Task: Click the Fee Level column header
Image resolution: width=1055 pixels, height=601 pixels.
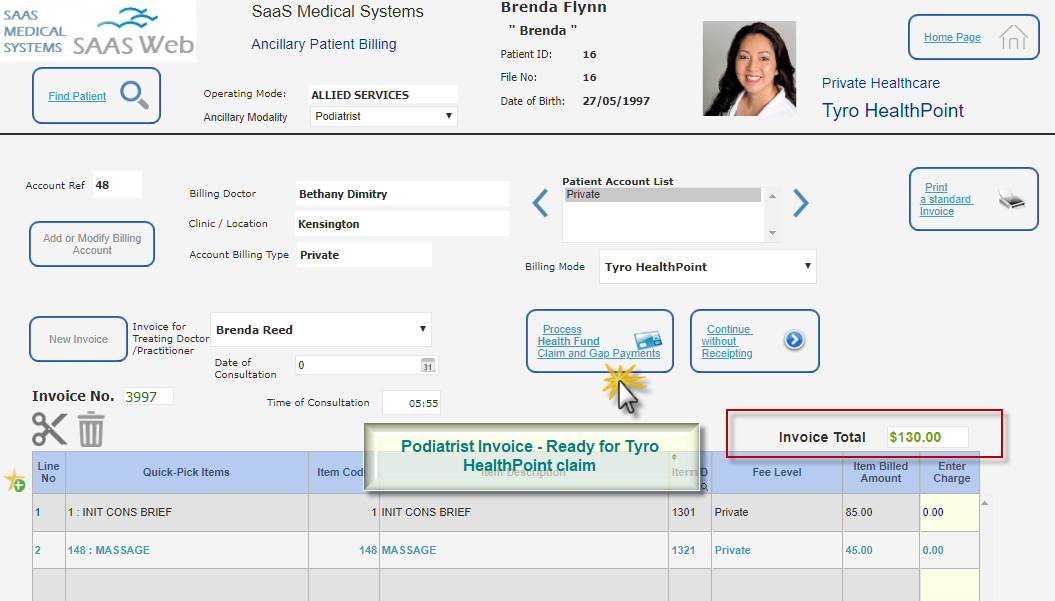Action: point(777,472)
